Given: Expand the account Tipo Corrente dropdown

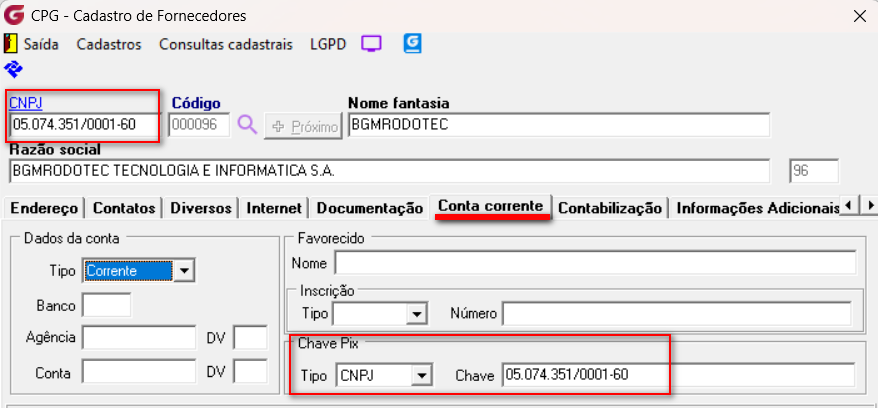Looking at the screenshot, I should (184, 271).
